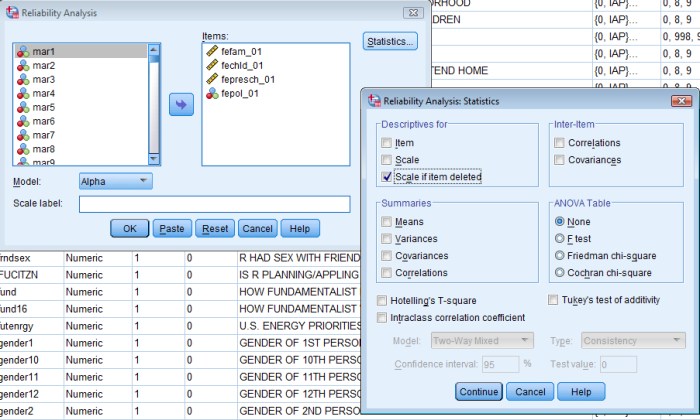This screenshot has width=700, height=420.
Task: Check the Inter-Item Correlations checkbox
Action: (559, 143)
